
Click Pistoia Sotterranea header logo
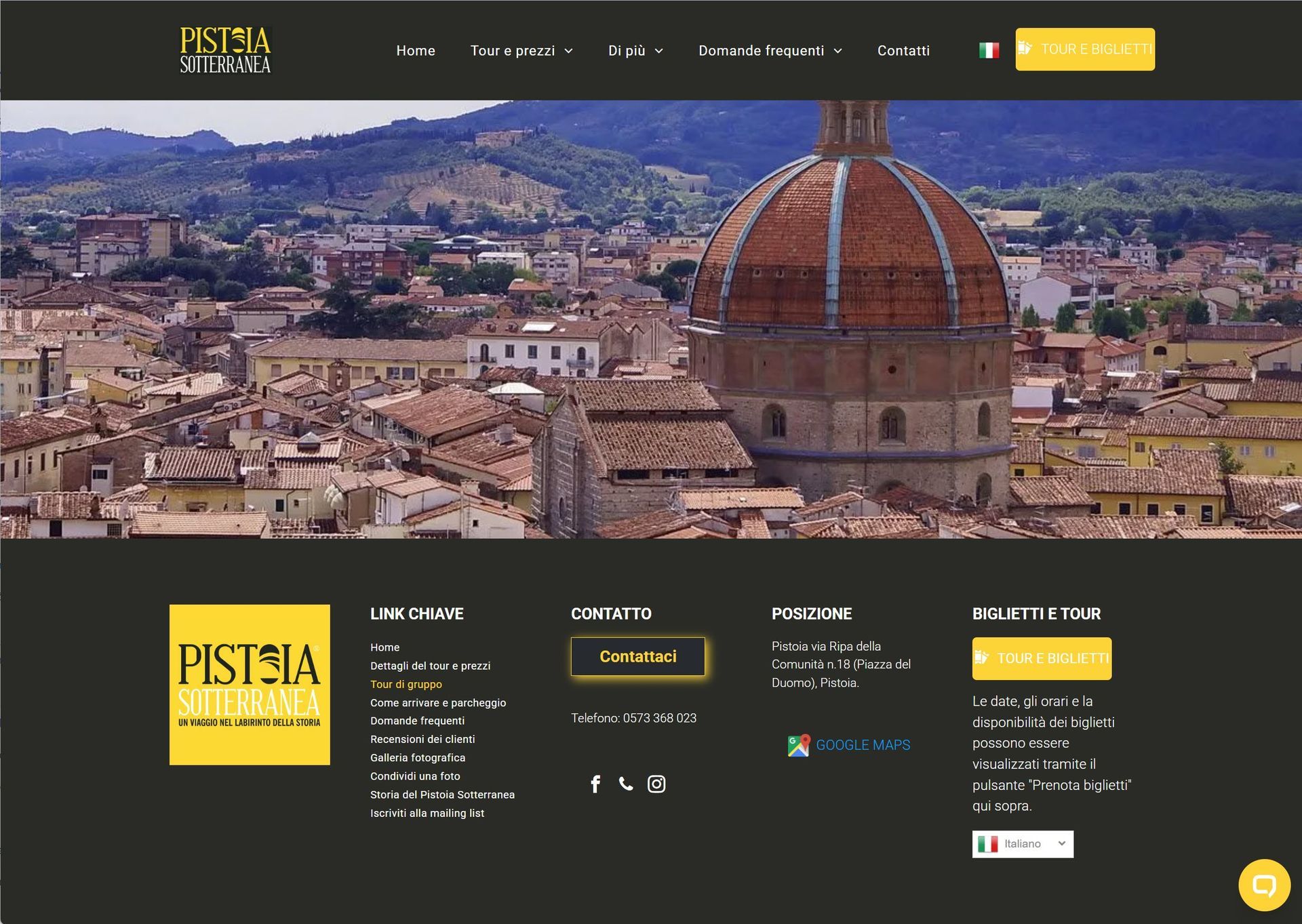click(x=226, y=50)
